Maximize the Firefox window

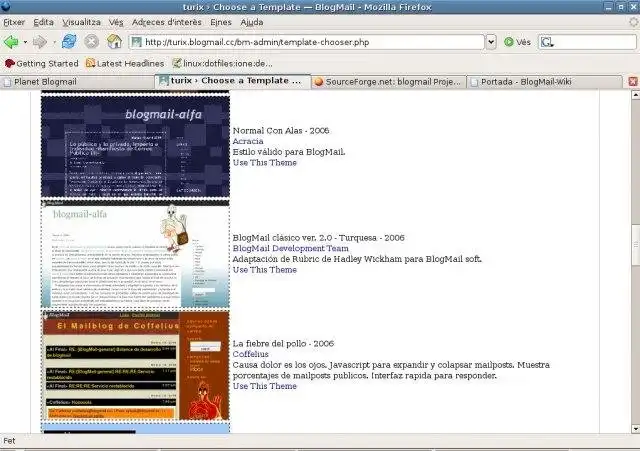click(x=621, y=7)
